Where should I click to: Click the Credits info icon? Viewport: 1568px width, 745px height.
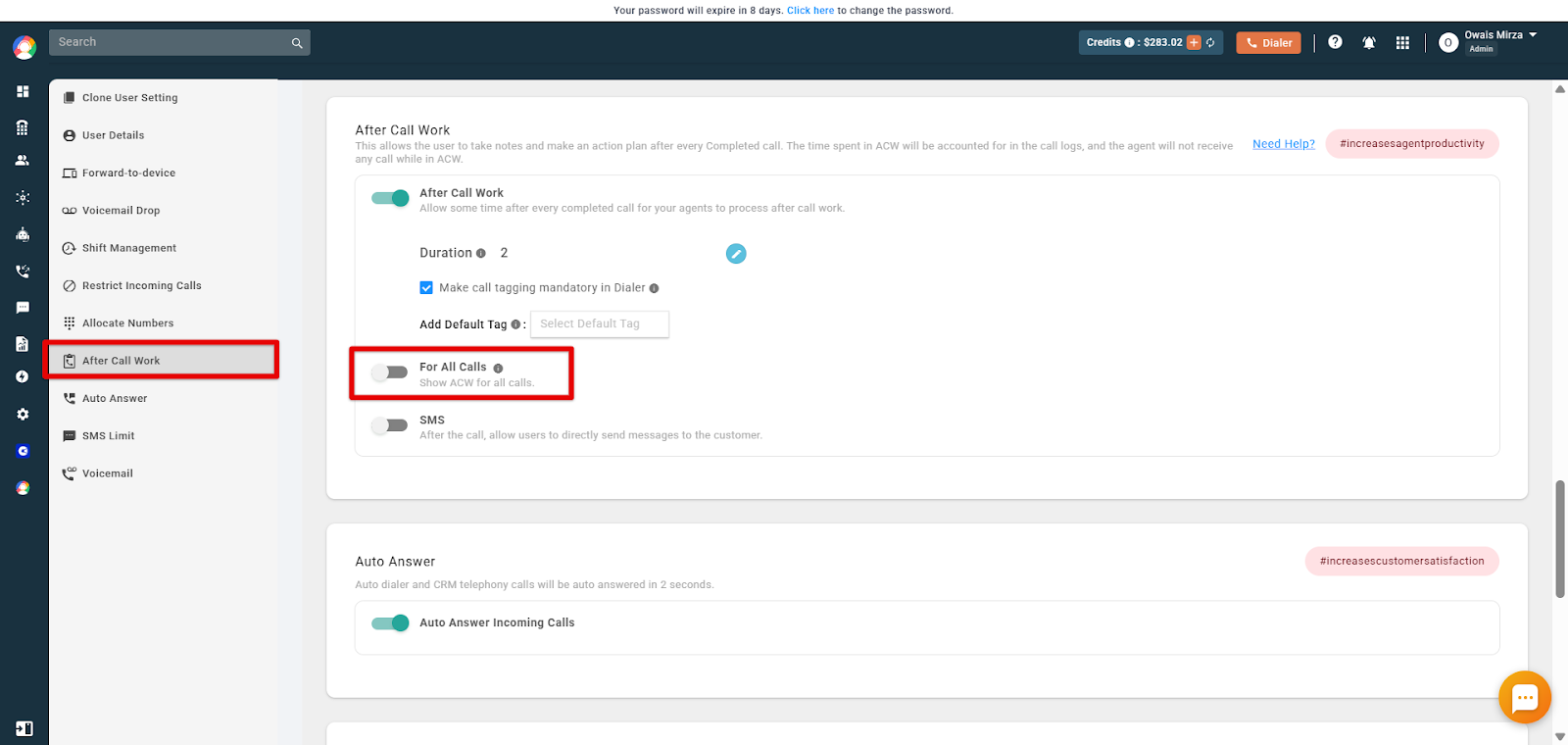(x=1129, y=43)
